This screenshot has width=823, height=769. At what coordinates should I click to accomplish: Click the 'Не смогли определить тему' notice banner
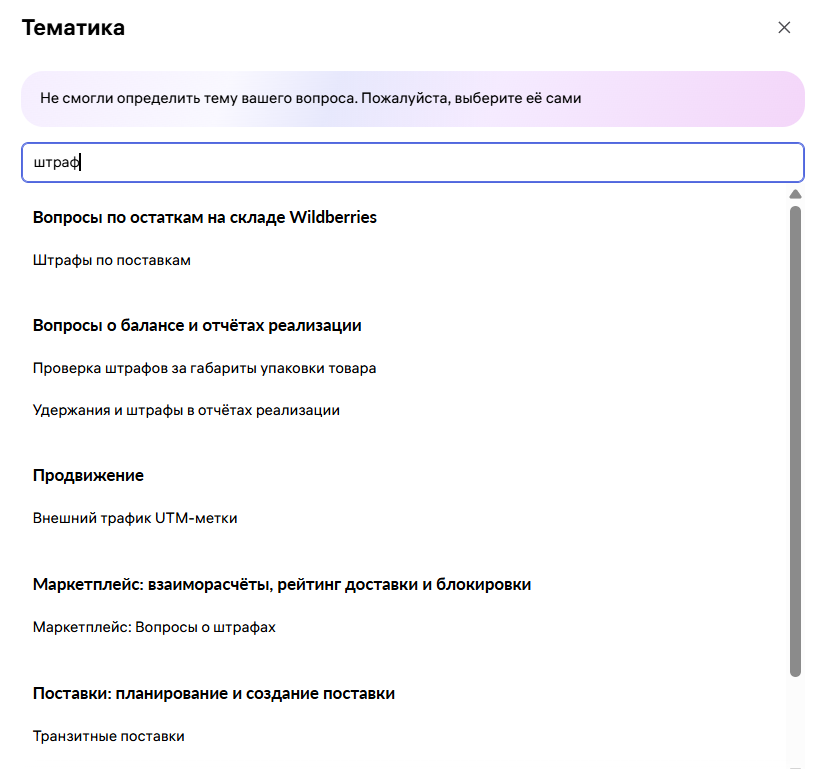pyautogui.click(x=413, y=99)
